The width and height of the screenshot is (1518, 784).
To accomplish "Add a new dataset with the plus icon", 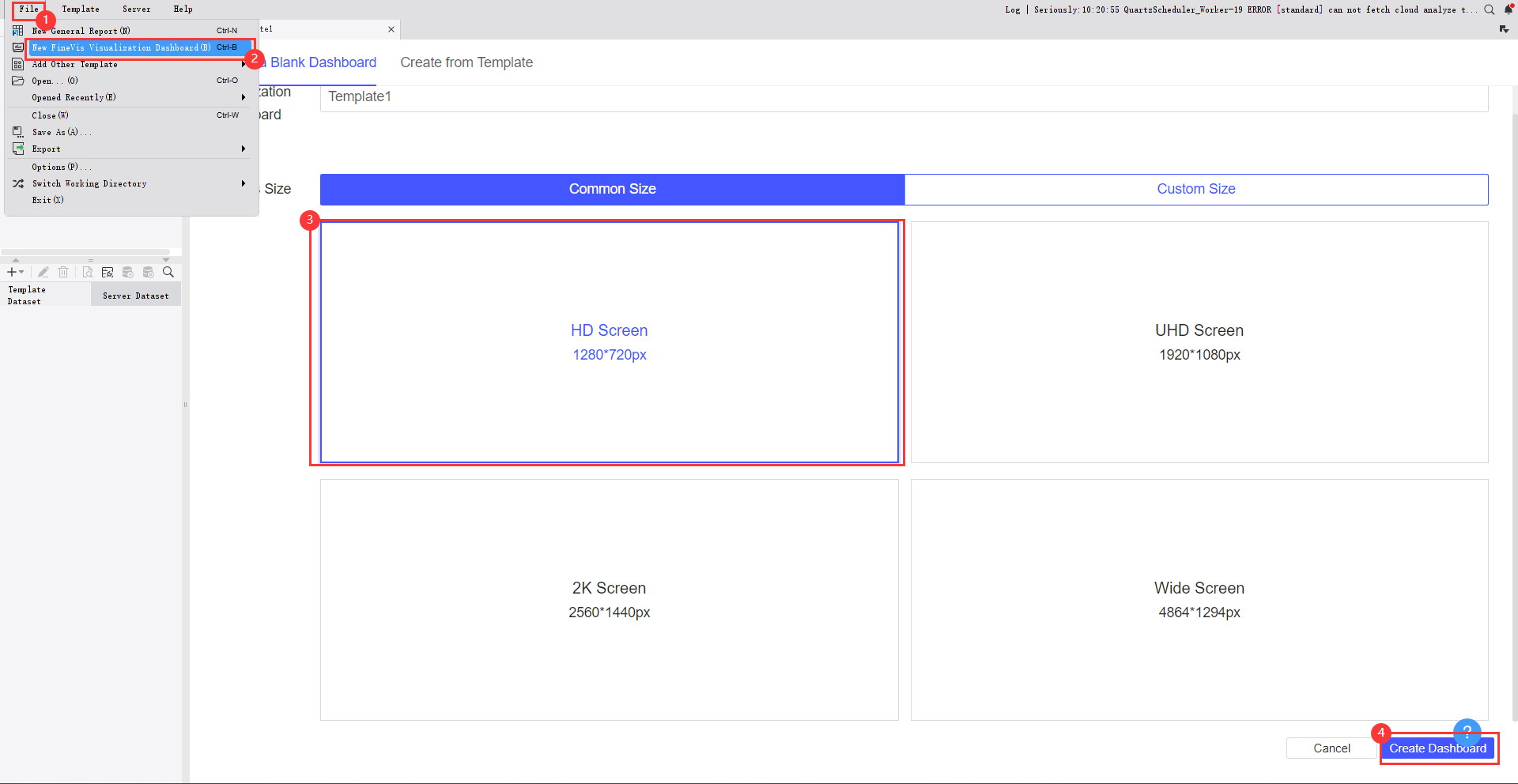I will pos(12,272).
